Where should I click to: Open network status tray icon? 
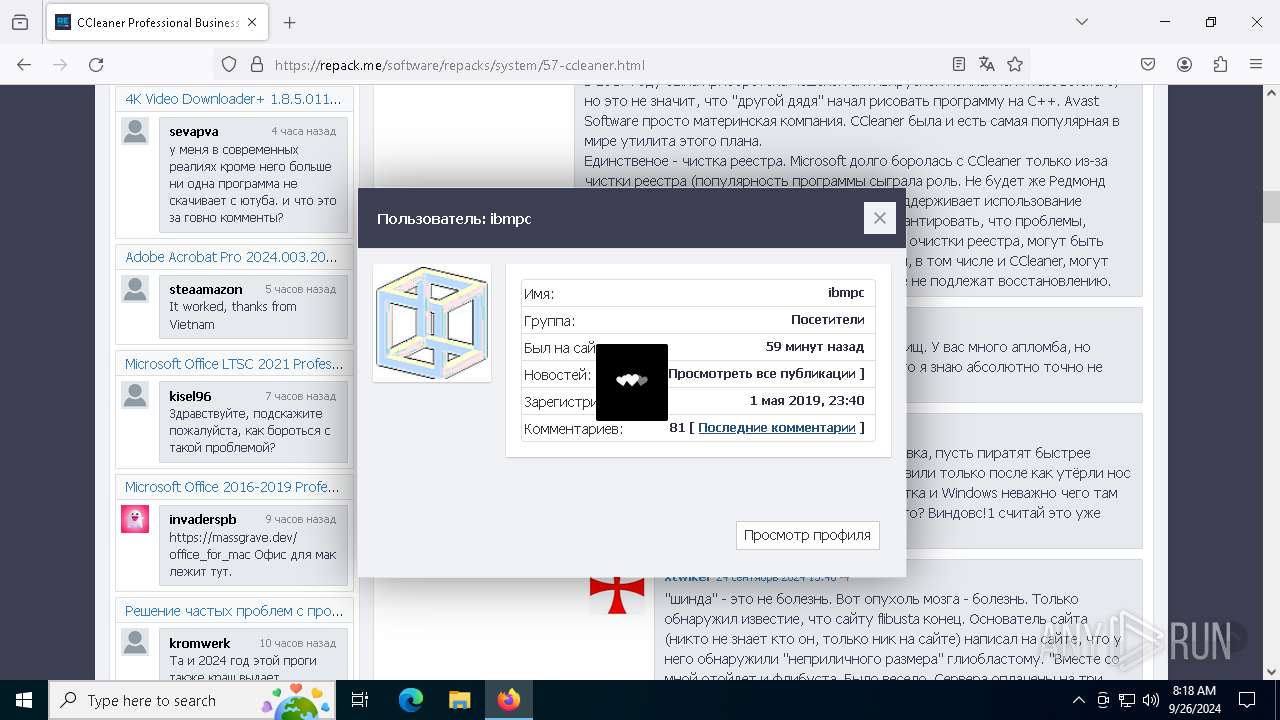point(1127,700)
